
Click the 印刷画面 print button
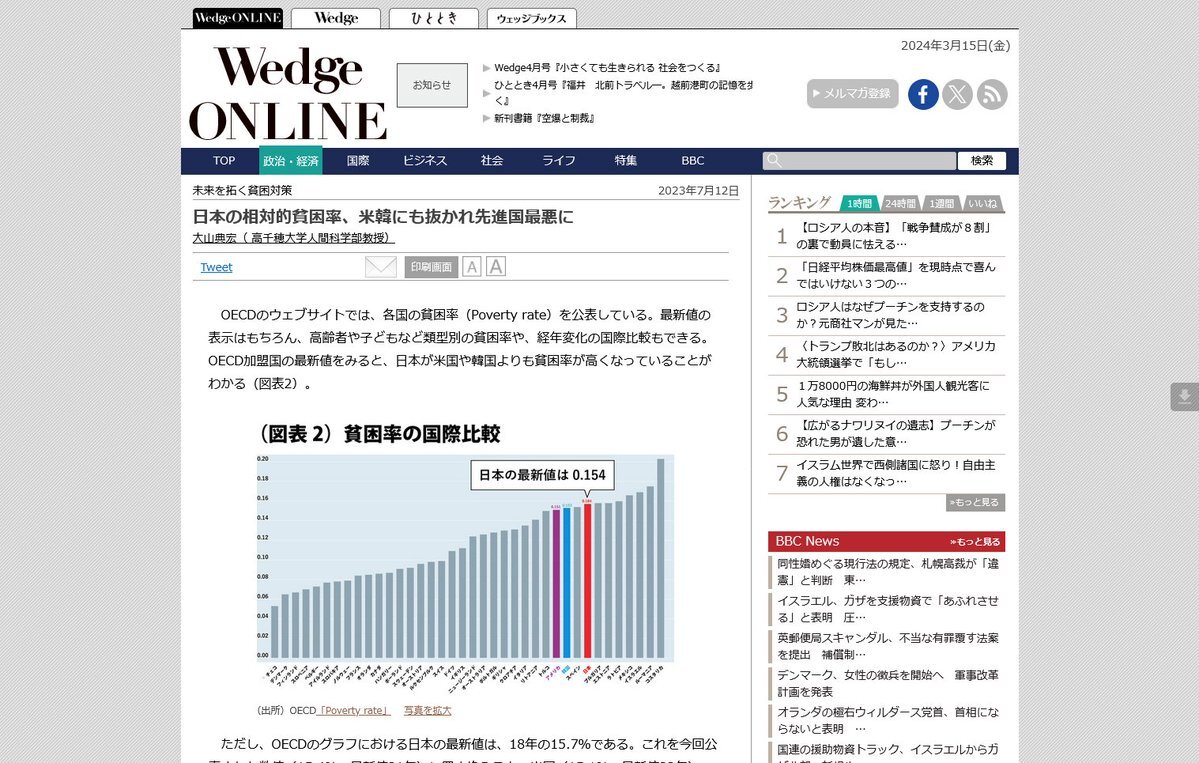tap(431, 267)
